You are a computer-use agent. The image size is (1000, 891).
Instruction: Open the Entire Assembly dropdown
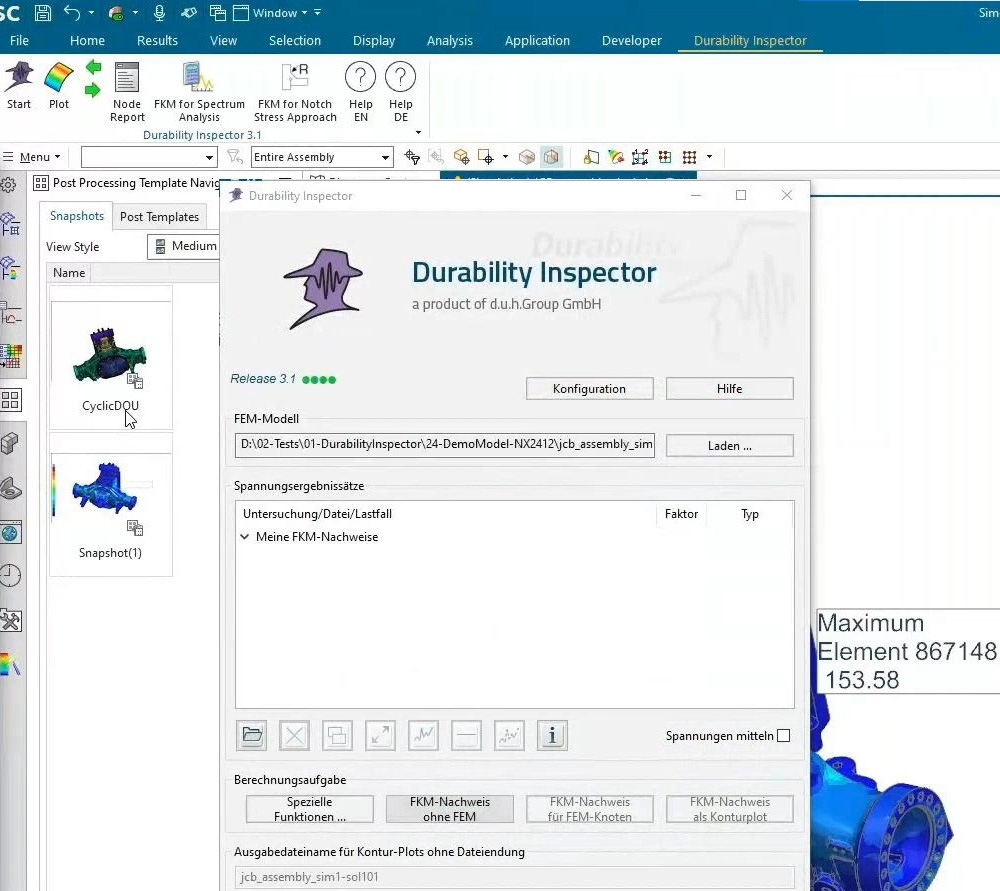coord(321,157)
